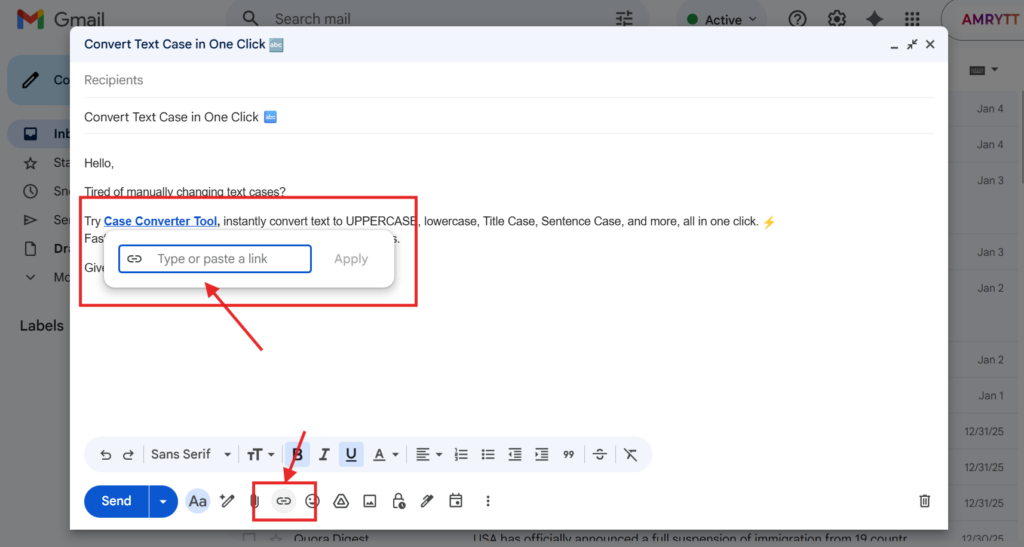Click the Insert link icon
1024x547 pixels.
pos(283,501)
